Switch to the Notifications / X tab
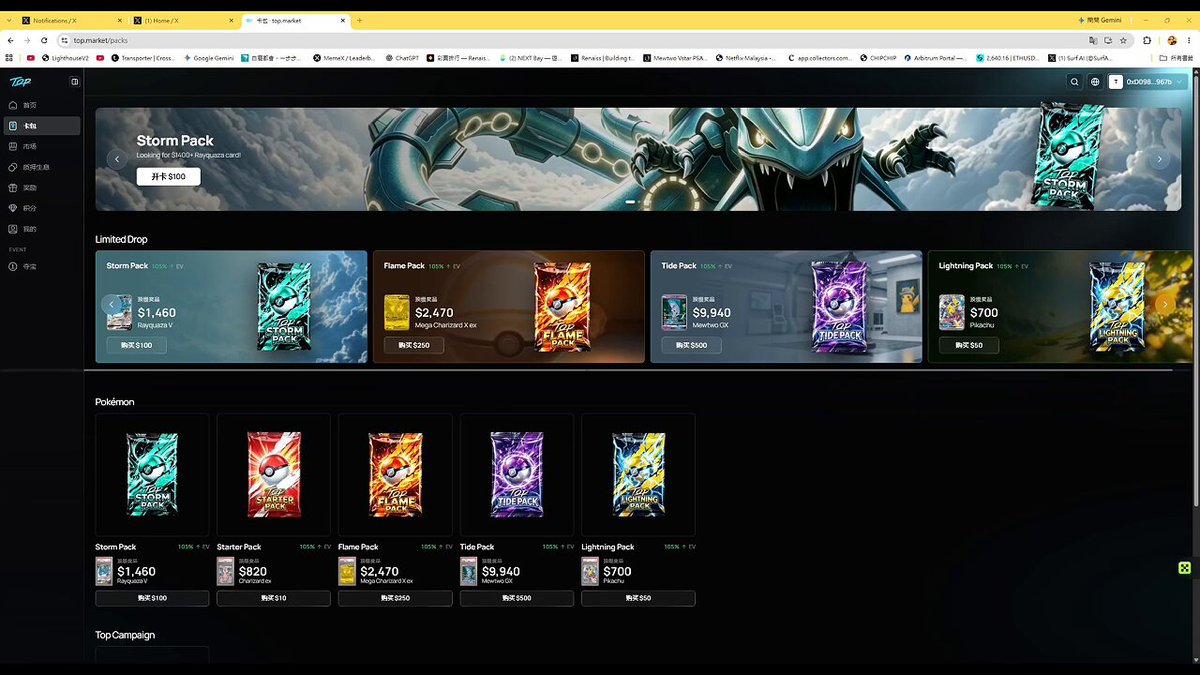Image resolution: width=1200 pixels, height=675 pixels. (x=70, y=20)
